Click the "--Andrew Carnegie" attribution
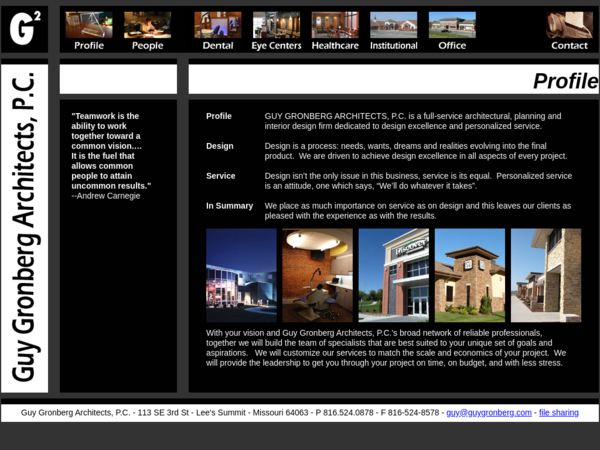This screenshot has width=600, height=450. pos(106,196)
